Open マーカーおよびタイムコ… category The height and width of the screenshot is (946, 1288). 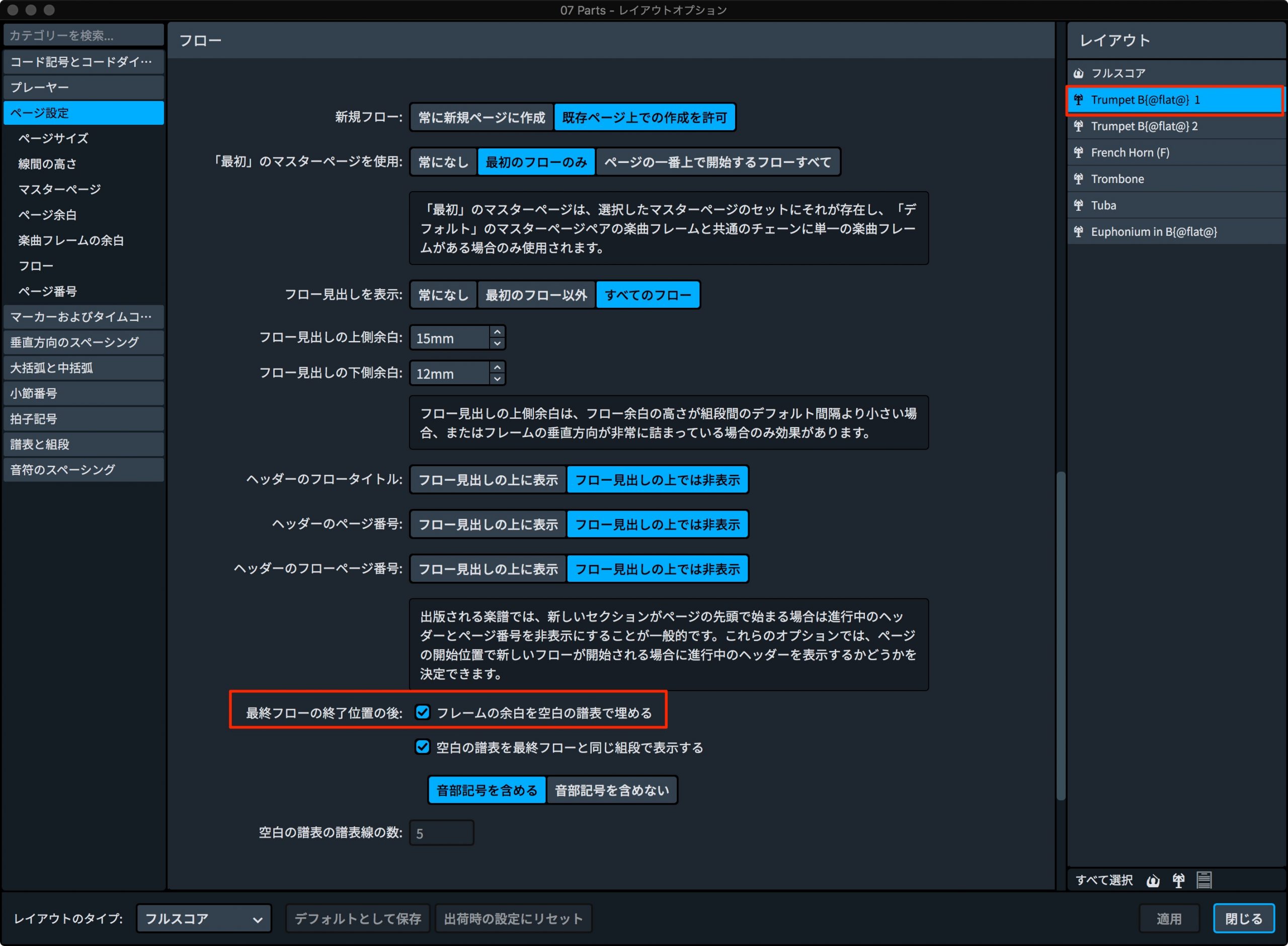[84, 317]
